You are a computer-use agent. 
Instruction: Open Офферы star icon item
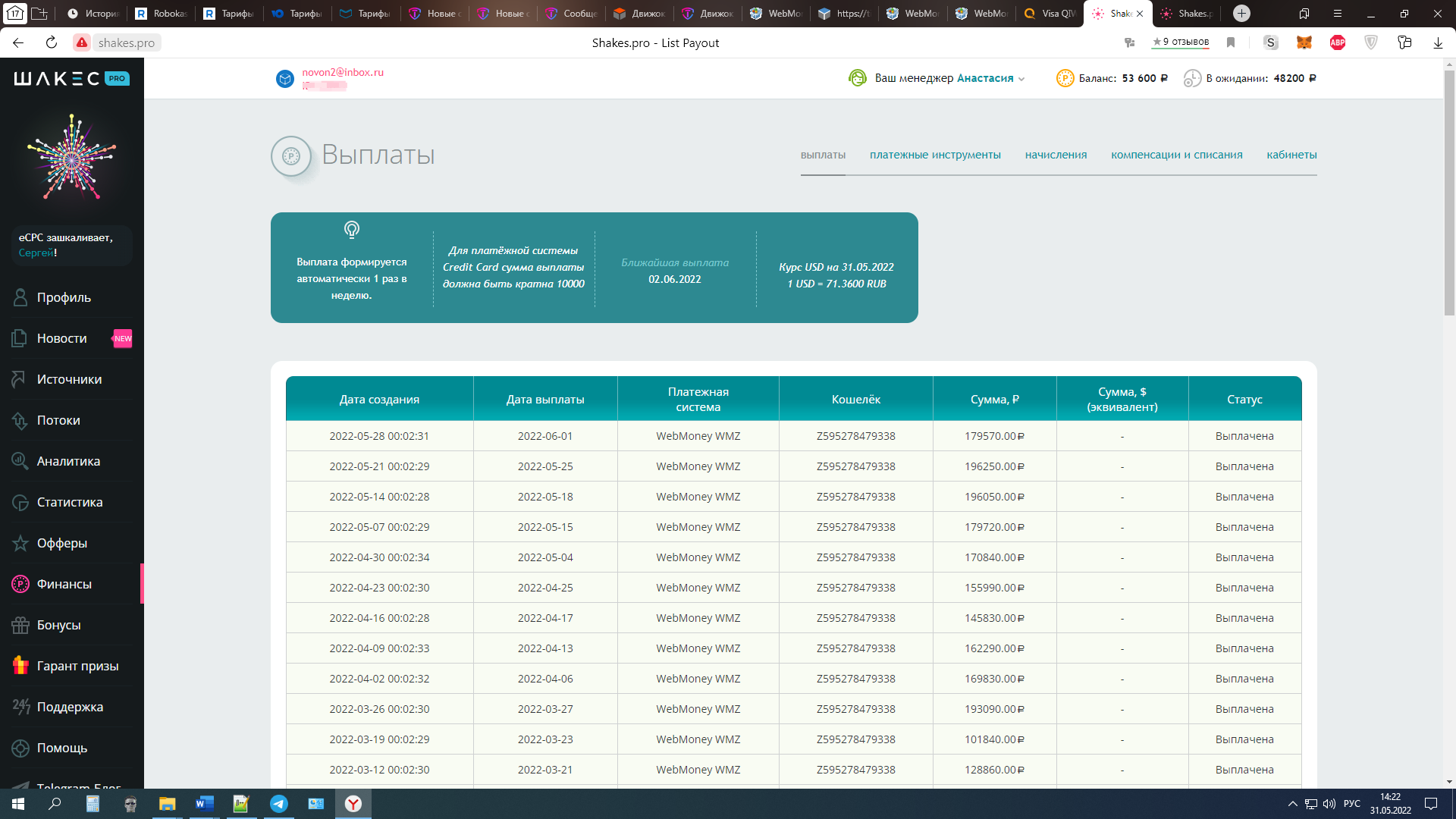[x=62, y=543]
